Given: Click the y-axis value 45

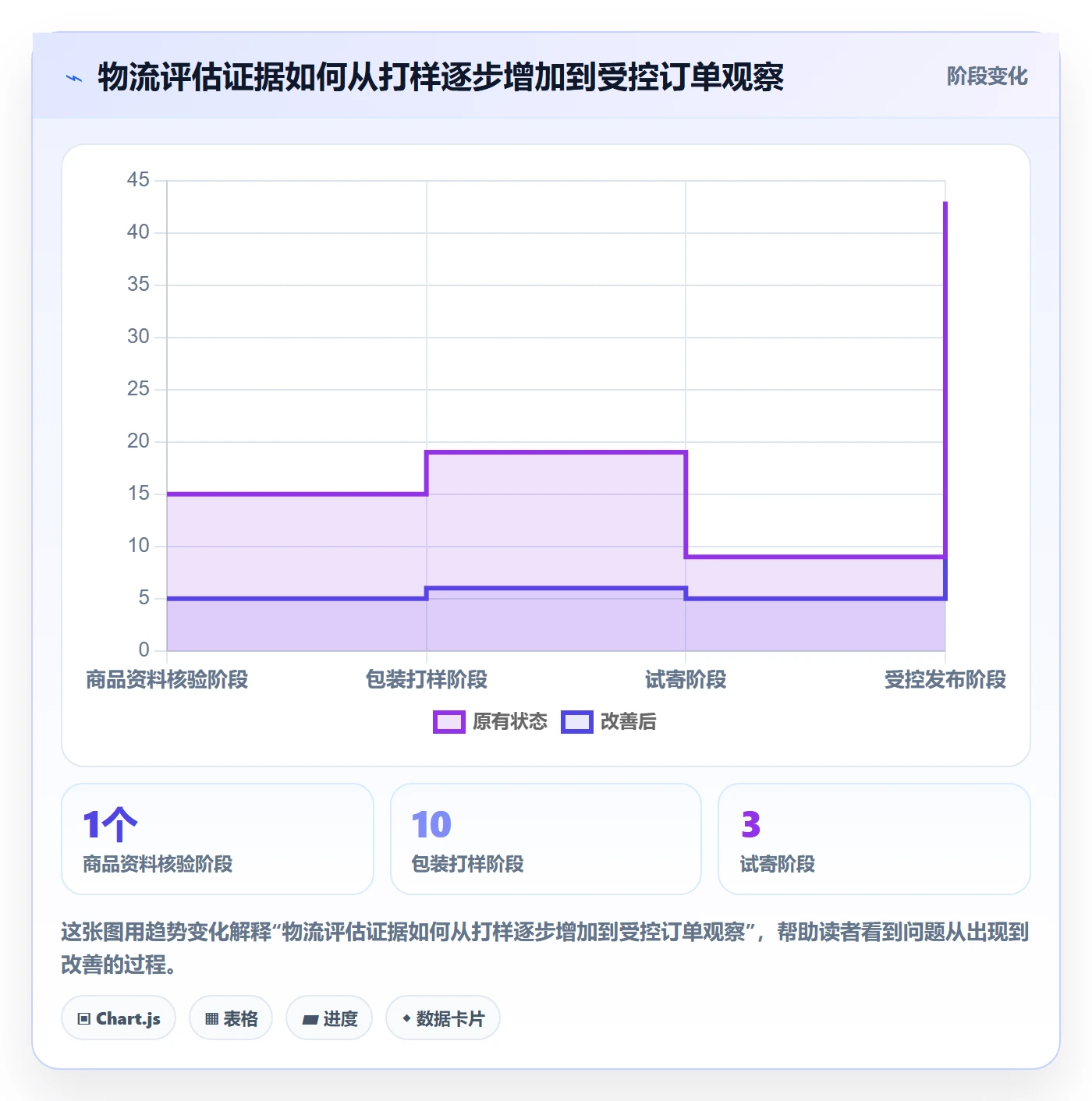Looking at the screenshot, I should (138, 180).
